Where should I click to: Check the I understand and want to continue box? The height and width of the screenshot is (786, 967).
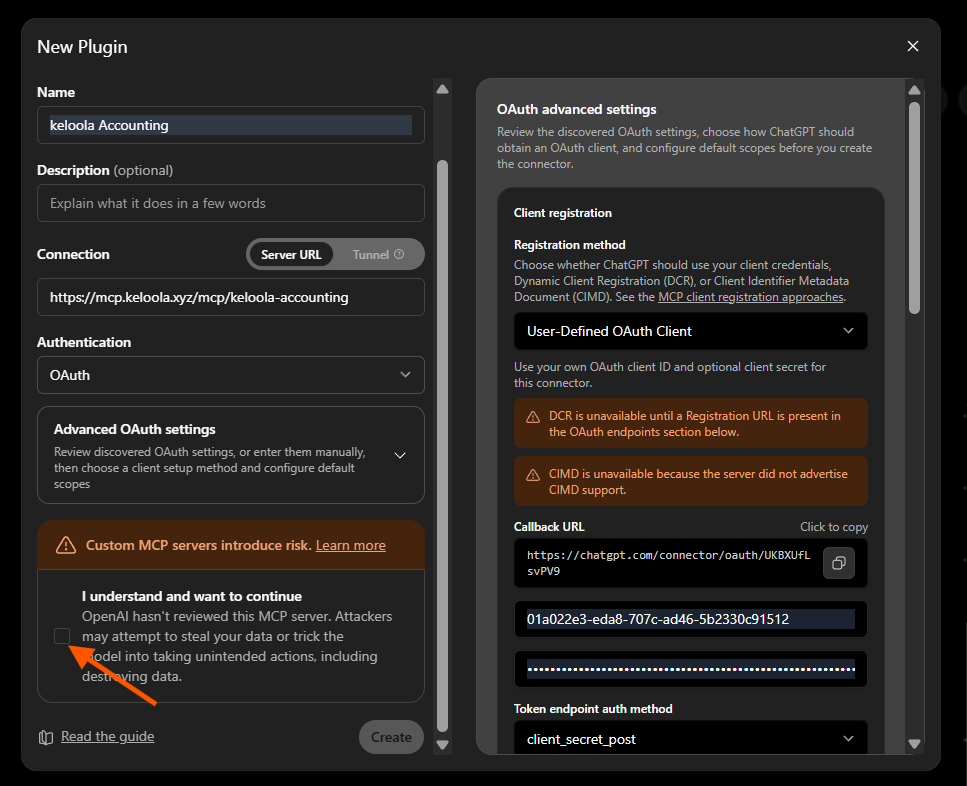tap(62, 636)
